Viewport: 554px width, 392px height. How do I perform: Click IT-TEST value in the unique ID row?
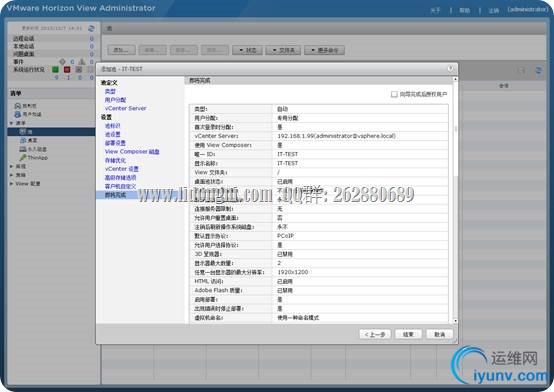tap(288, 154)
